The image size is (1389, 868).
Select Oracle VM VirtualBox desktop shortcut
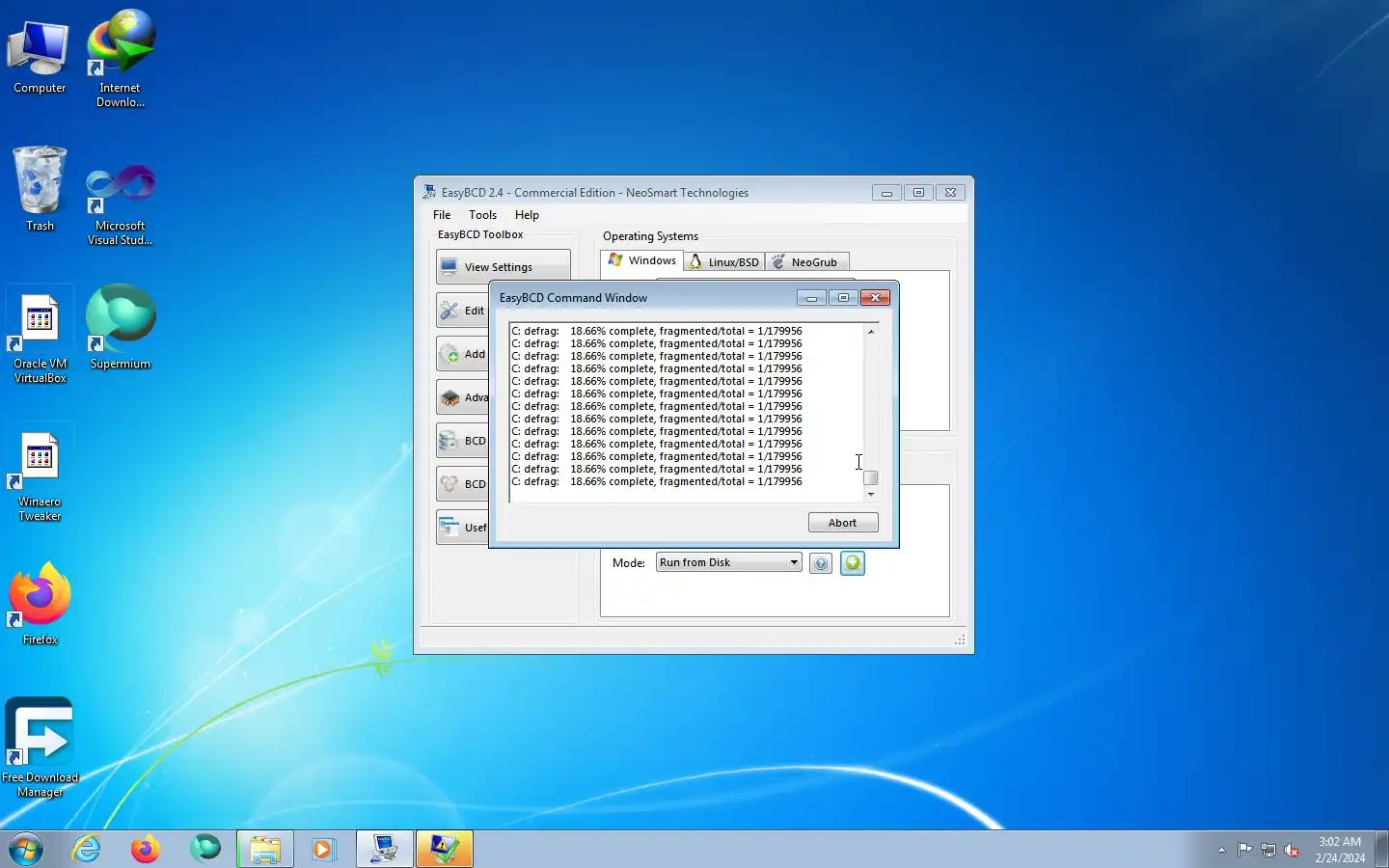40,338
